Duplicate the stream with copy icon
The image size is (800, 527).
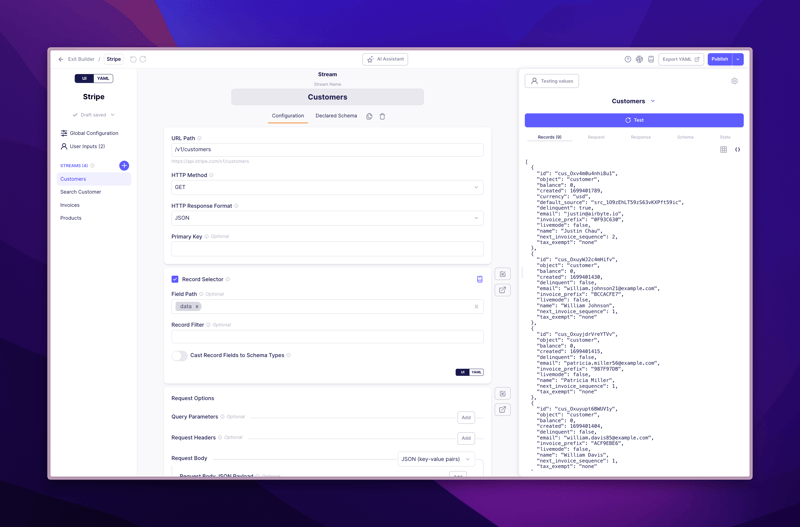369,116
